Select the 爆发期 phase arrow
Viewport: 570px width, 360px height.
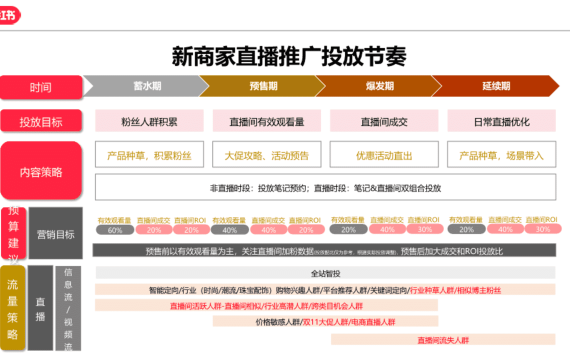tap(379, 86)
